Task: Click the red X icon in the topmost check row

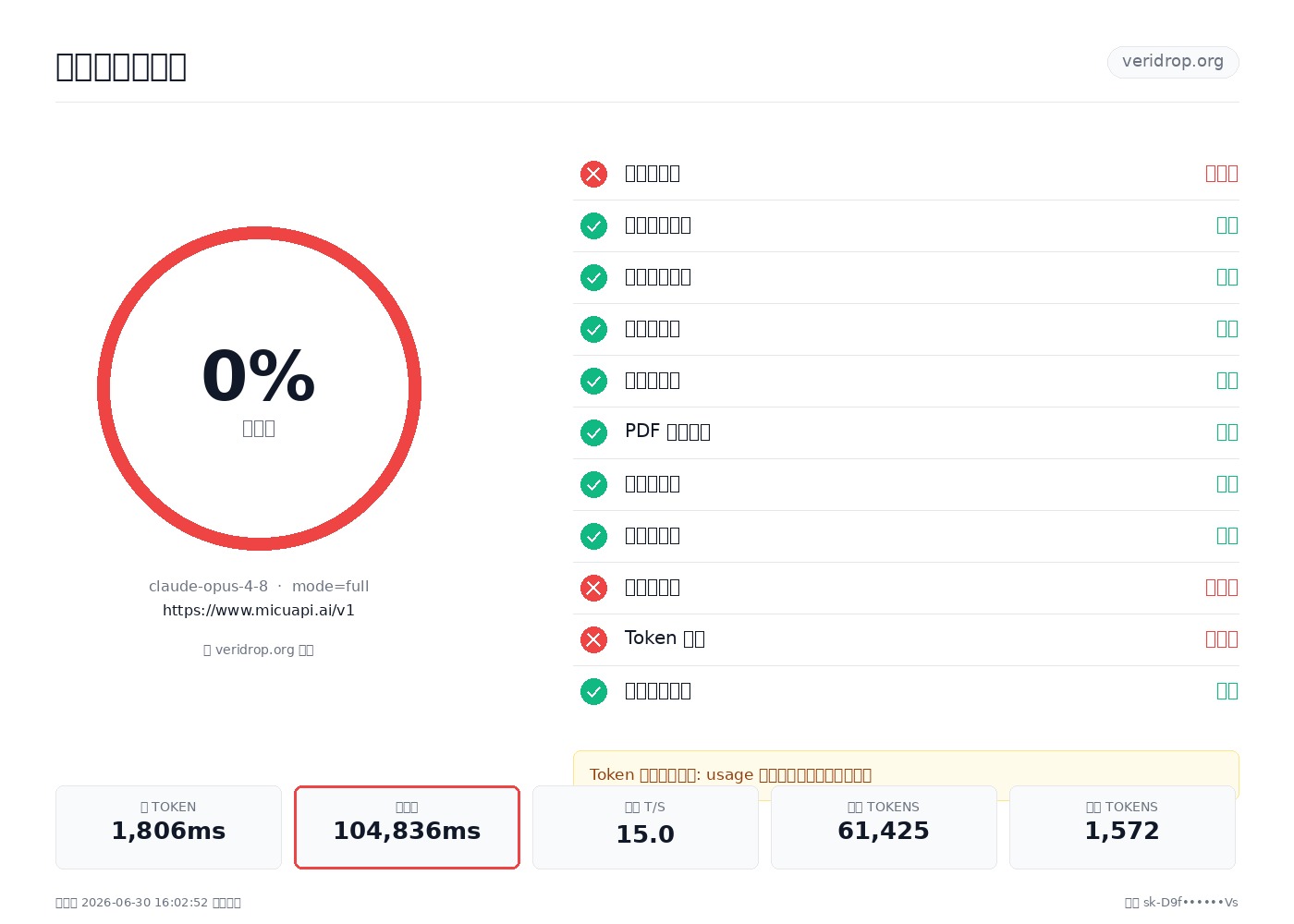Action: click(593, 174)
